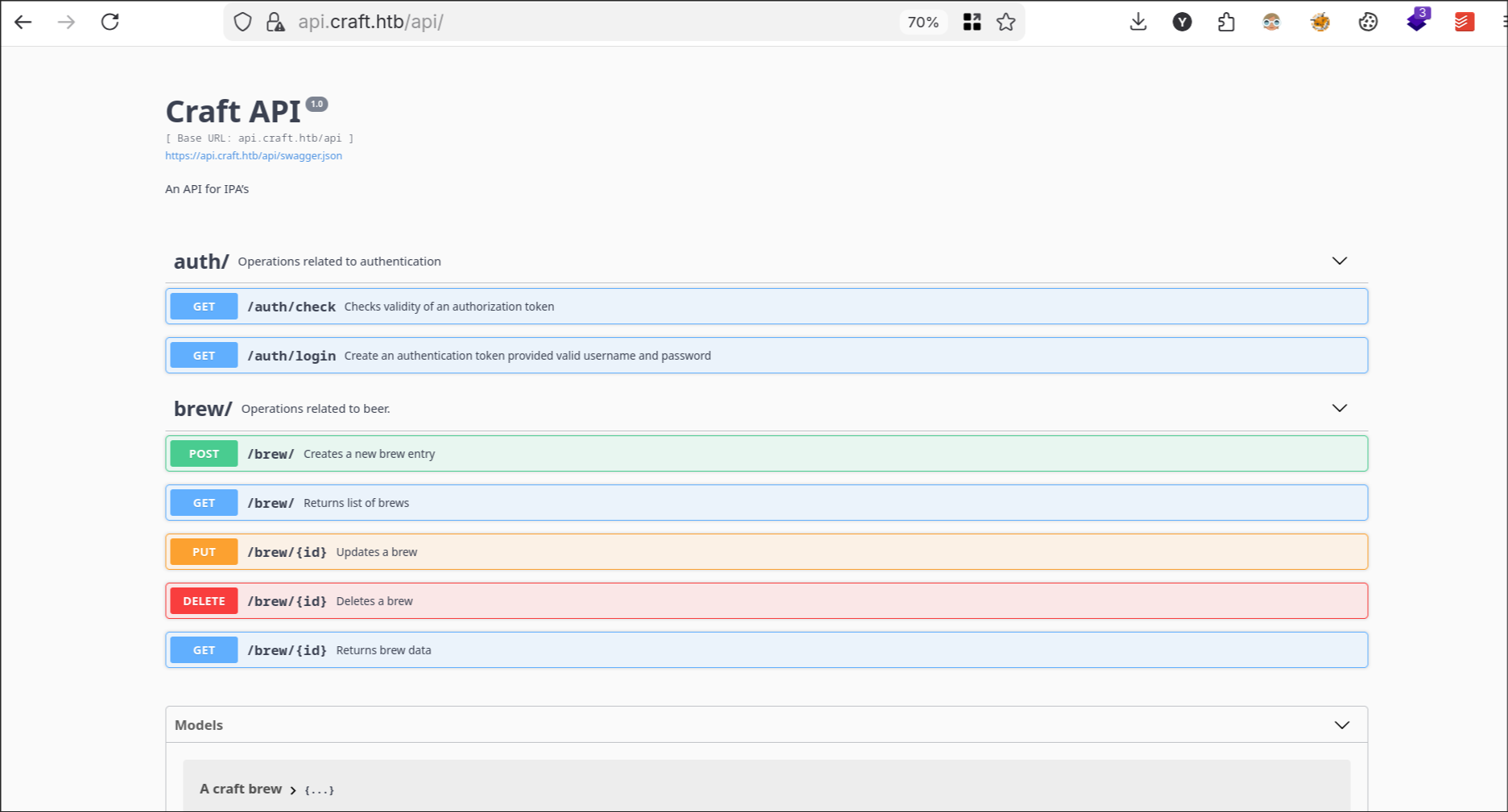Click the auth/ section heading
This screenshot has width=1508, height=812.
[x=201, y=262]
